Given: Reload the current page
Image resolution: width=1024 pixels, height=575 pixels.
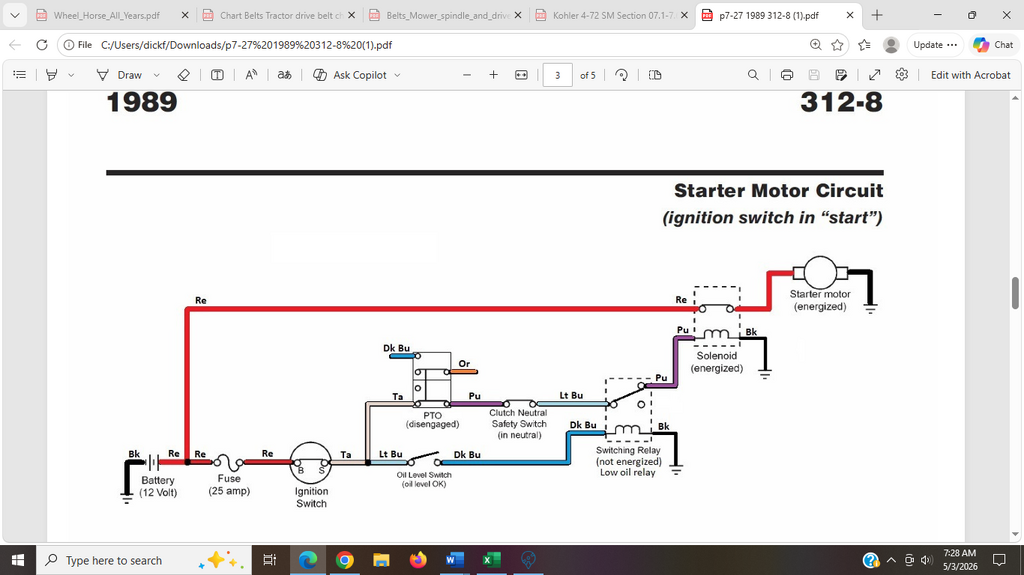Looking at the screenshot, I should click(42, 45).
